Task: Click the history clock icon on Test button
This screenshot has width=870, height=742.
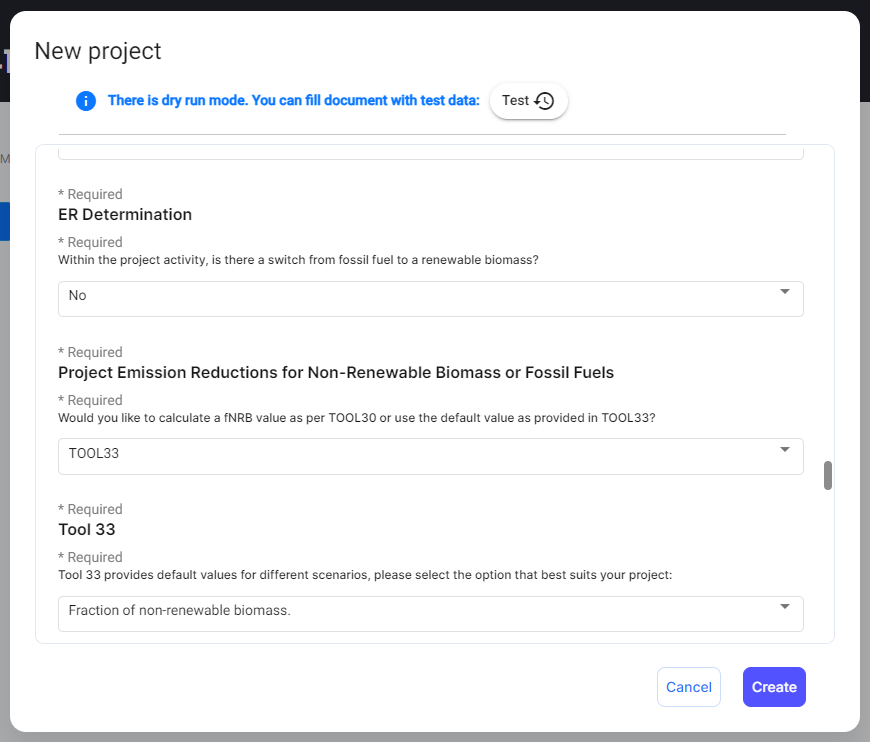Action: pyautogui.click(x=544, y=101)
